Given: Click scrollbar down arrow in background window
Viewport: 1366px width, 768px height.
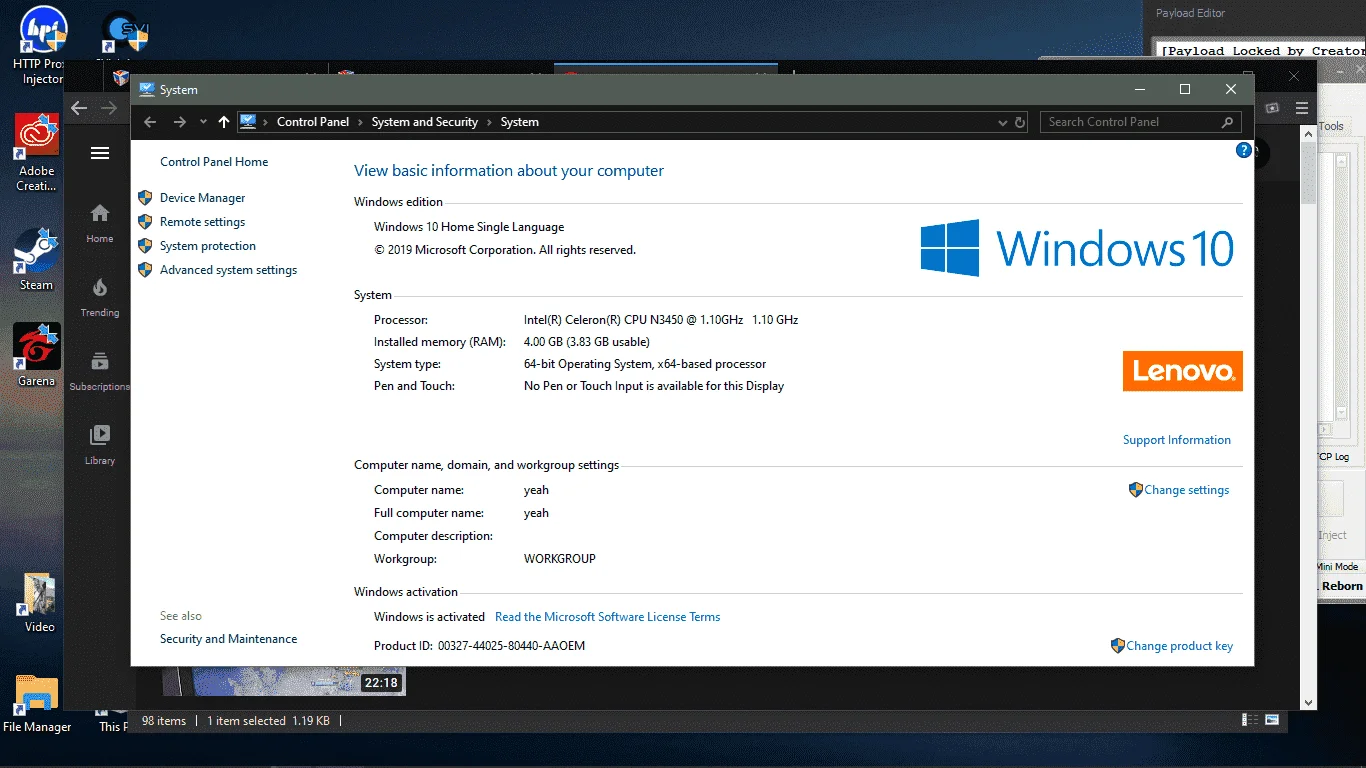Looking at the screenshot, I should (x=1308, y=703).
